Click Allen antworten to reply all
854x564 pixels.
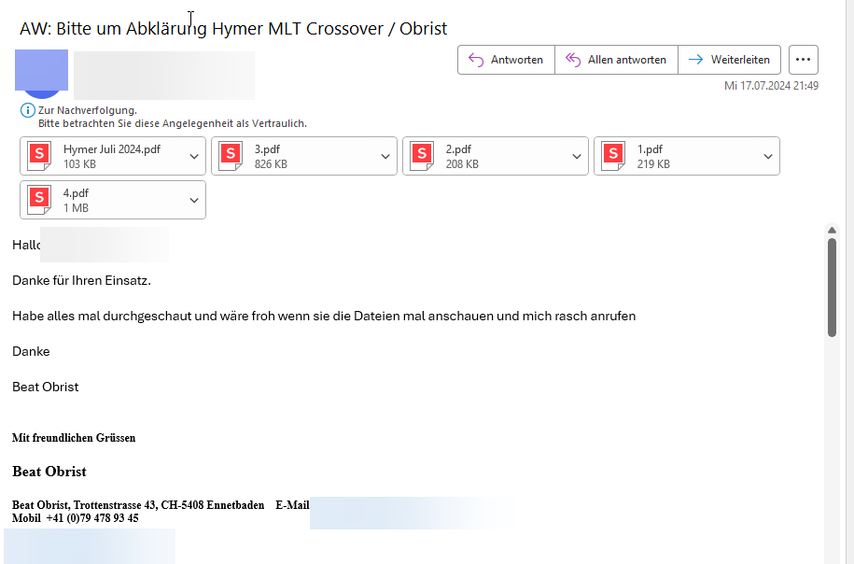coord(616,60)
